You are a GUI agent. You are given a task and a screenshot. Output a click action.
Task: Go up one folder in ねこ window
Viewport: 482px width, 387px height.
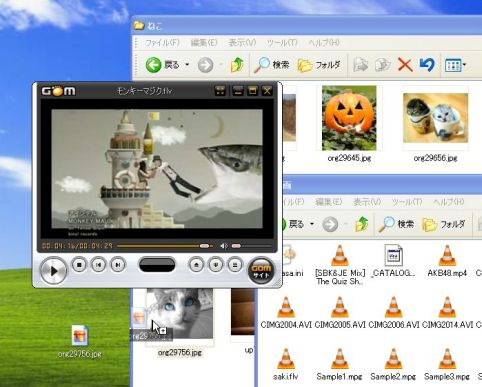(x=237, y=65)
